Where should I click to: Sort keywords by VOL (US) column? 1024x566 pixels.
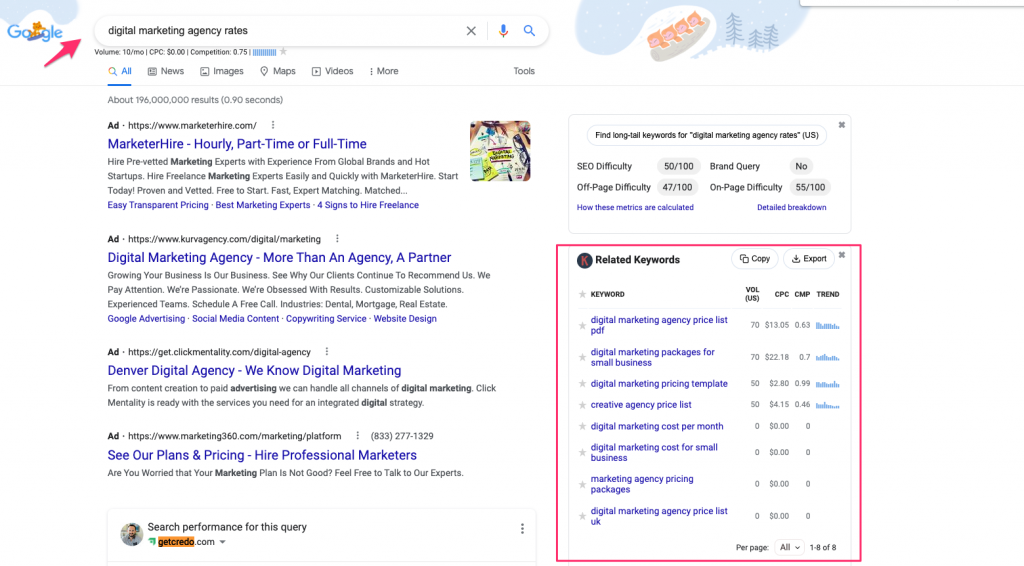752,294
